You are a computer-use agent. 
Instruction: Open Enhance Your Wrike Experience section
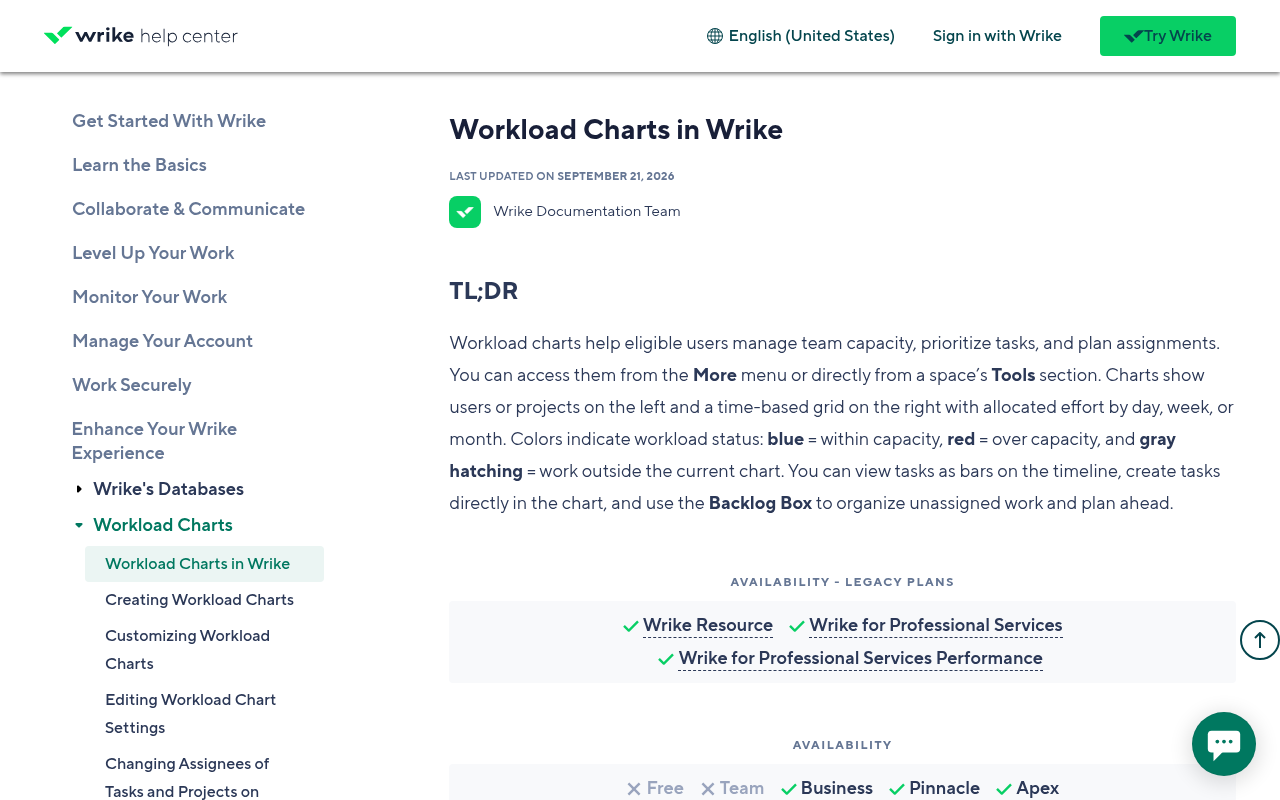[x=154, y=441]
